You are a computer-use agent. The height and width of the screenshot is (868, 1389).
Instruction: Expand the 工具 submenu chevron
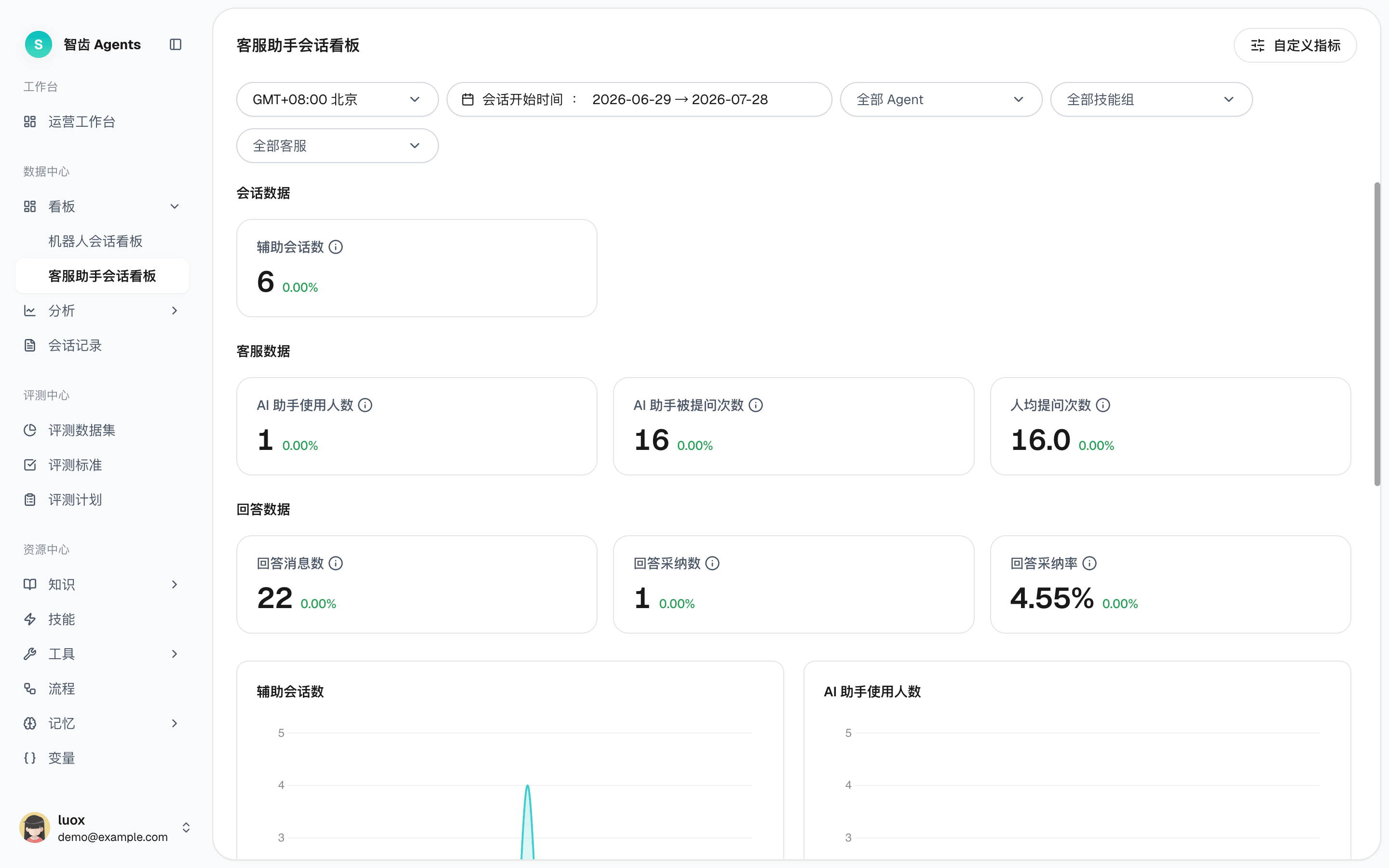click(175, 654)
